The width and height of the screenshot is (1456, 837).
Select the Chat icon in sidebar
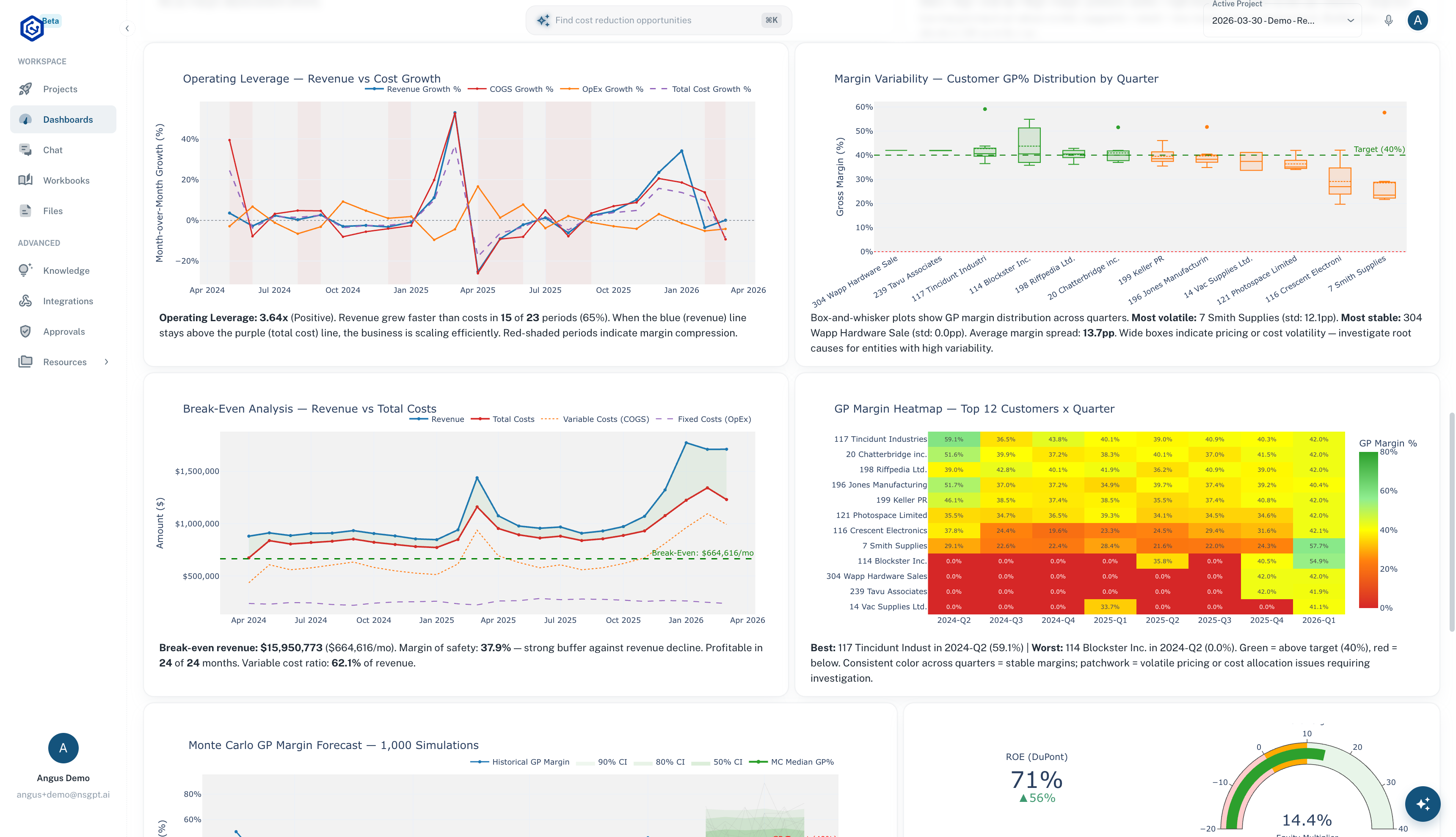pyautogui.click(x=25, y=149)
